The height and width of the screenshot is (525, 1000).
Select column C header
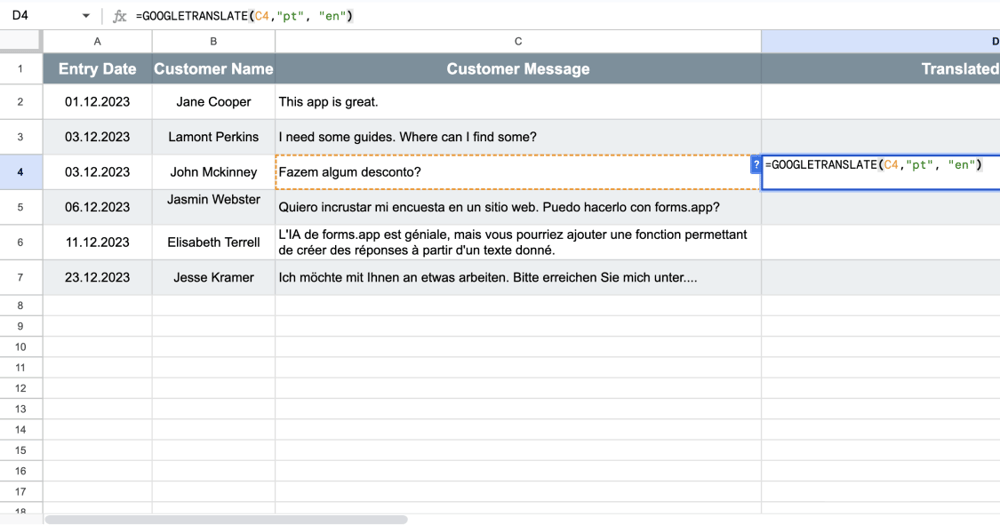coord(518,41)
